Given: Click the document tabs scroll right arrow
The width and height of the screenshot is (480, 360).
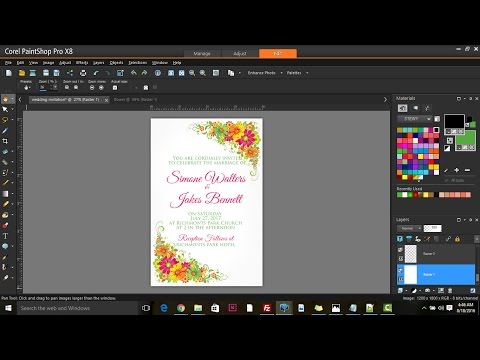Looking at the screenshot, I should (x=385, y=99).
